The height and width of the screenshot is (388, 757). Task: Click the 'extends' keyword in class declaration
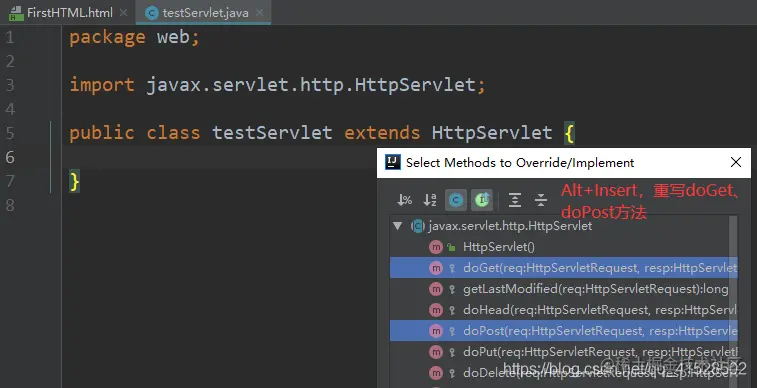382,133
